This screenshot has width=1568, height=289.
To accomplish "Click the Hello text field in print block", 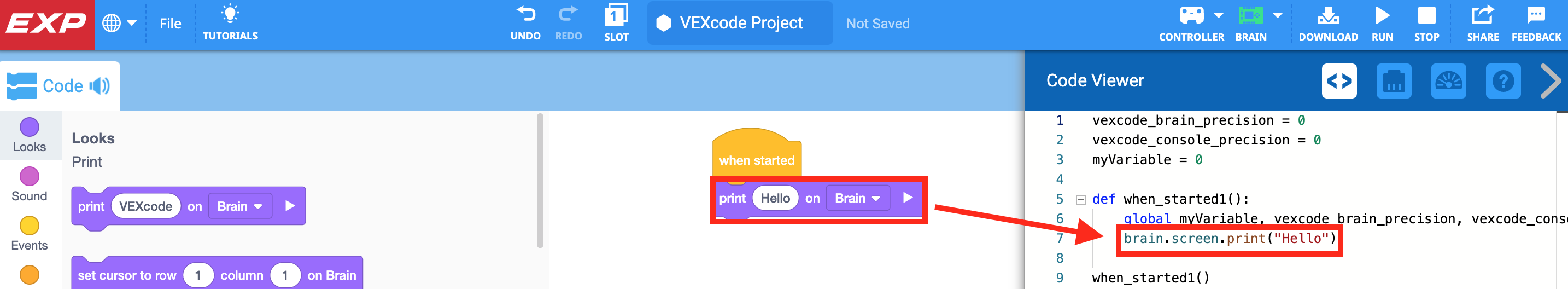I will (775, 198).
